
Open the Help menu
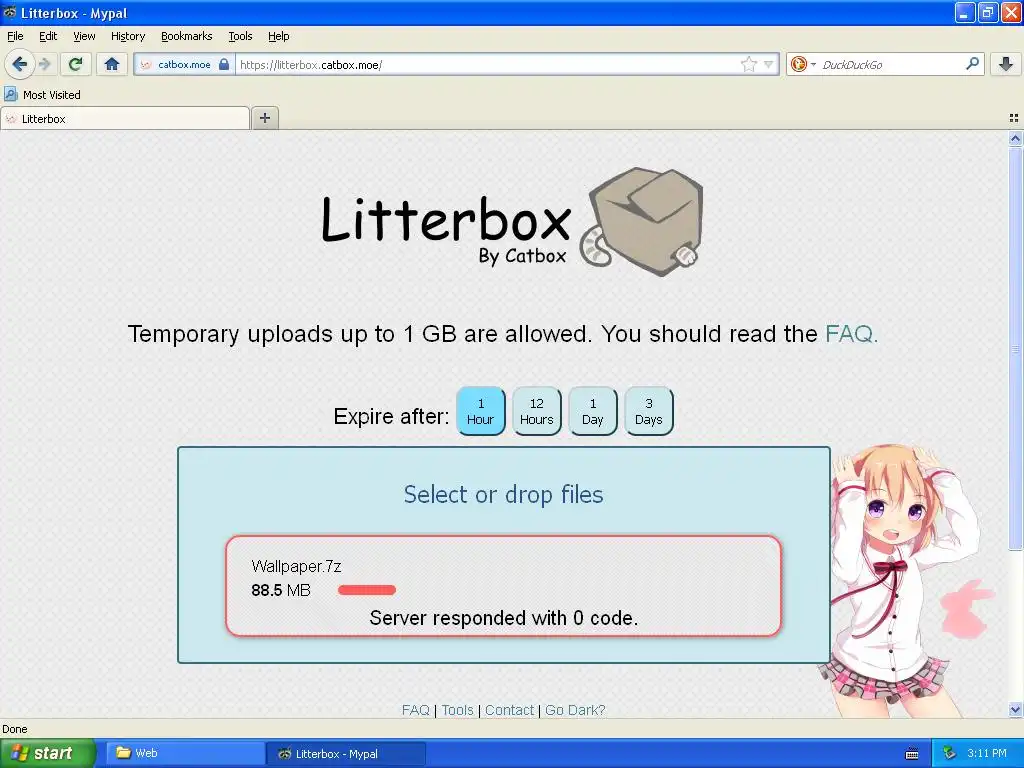pyautogui.click(x=279, y=36)
